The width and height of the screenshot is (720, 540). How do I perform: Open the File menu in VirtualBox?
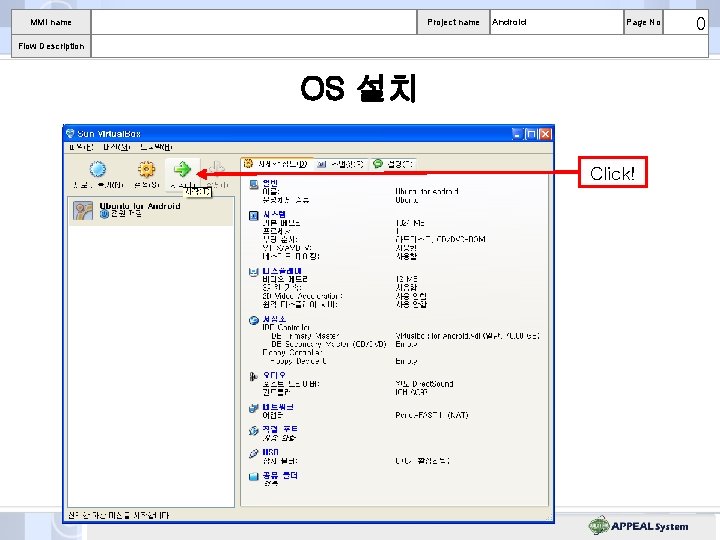coord(81,147)
